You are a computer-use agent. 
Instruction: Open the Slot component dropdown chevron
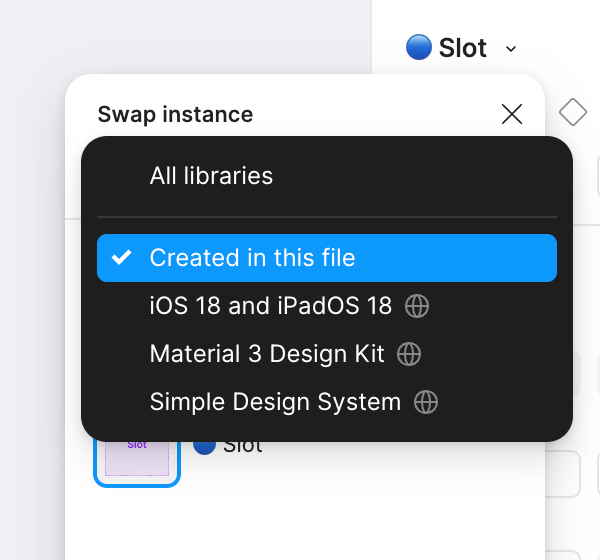pos(511,49)
